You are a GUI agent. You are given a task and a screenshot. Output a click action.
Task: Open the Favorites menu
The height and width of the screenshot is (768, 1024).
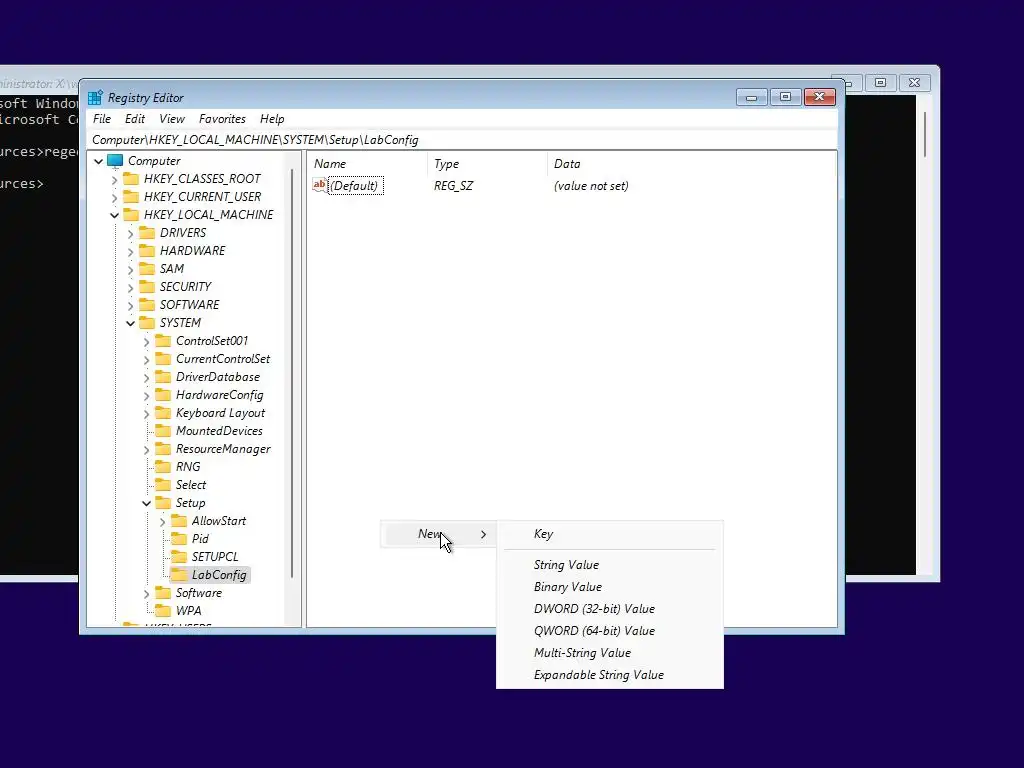pyautogui.click(x=222, y=119)
